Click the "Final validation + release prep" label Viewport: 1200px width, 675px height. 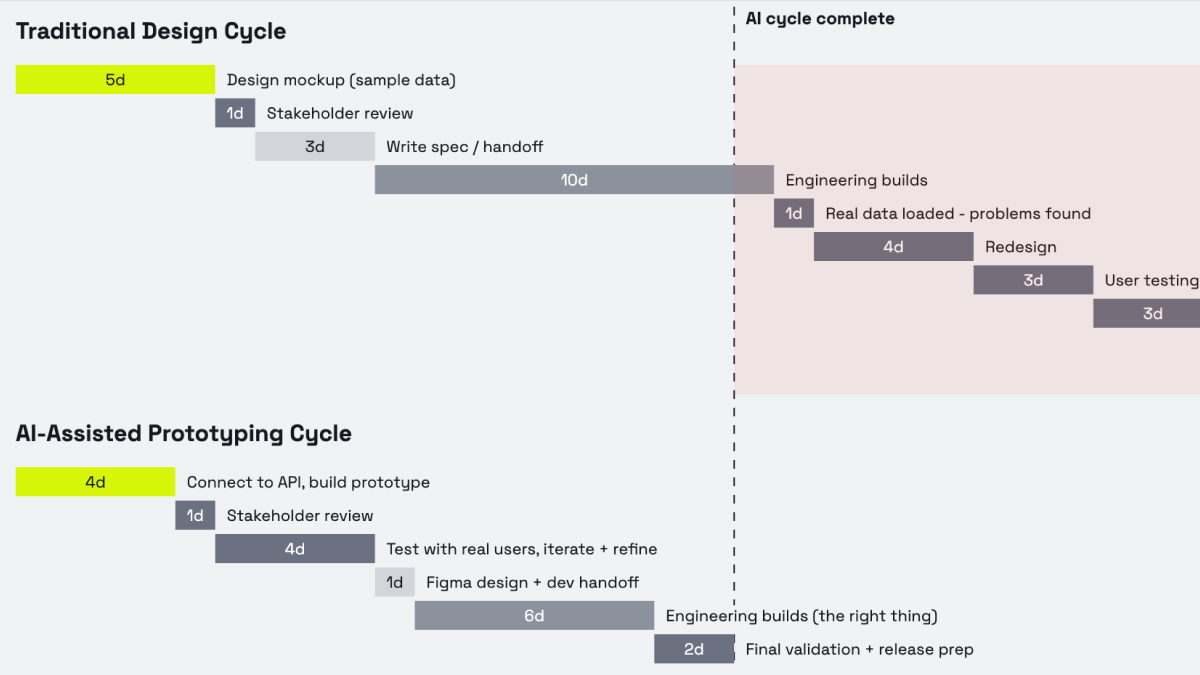tap(859, 649)
